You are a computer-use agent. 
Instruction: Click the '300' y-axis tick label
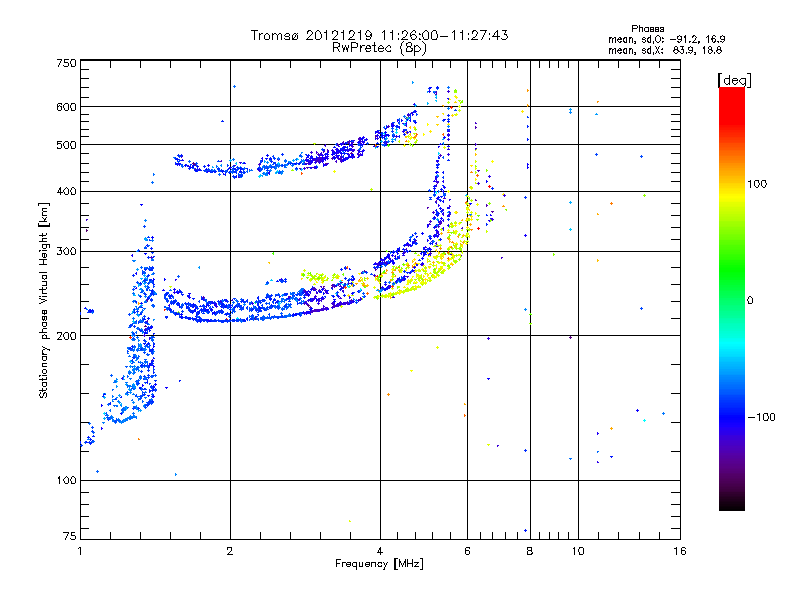coord(66,252)
